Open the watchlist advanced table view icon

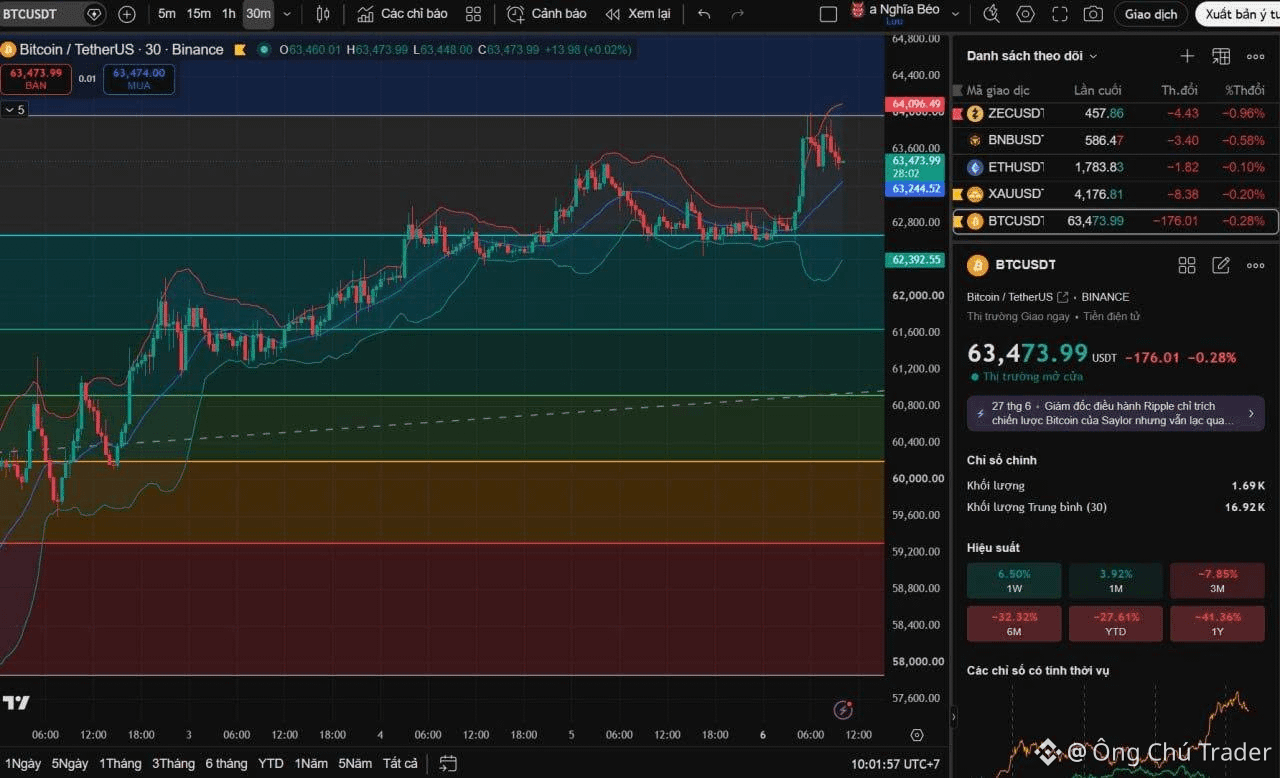tap(1221, 56)
